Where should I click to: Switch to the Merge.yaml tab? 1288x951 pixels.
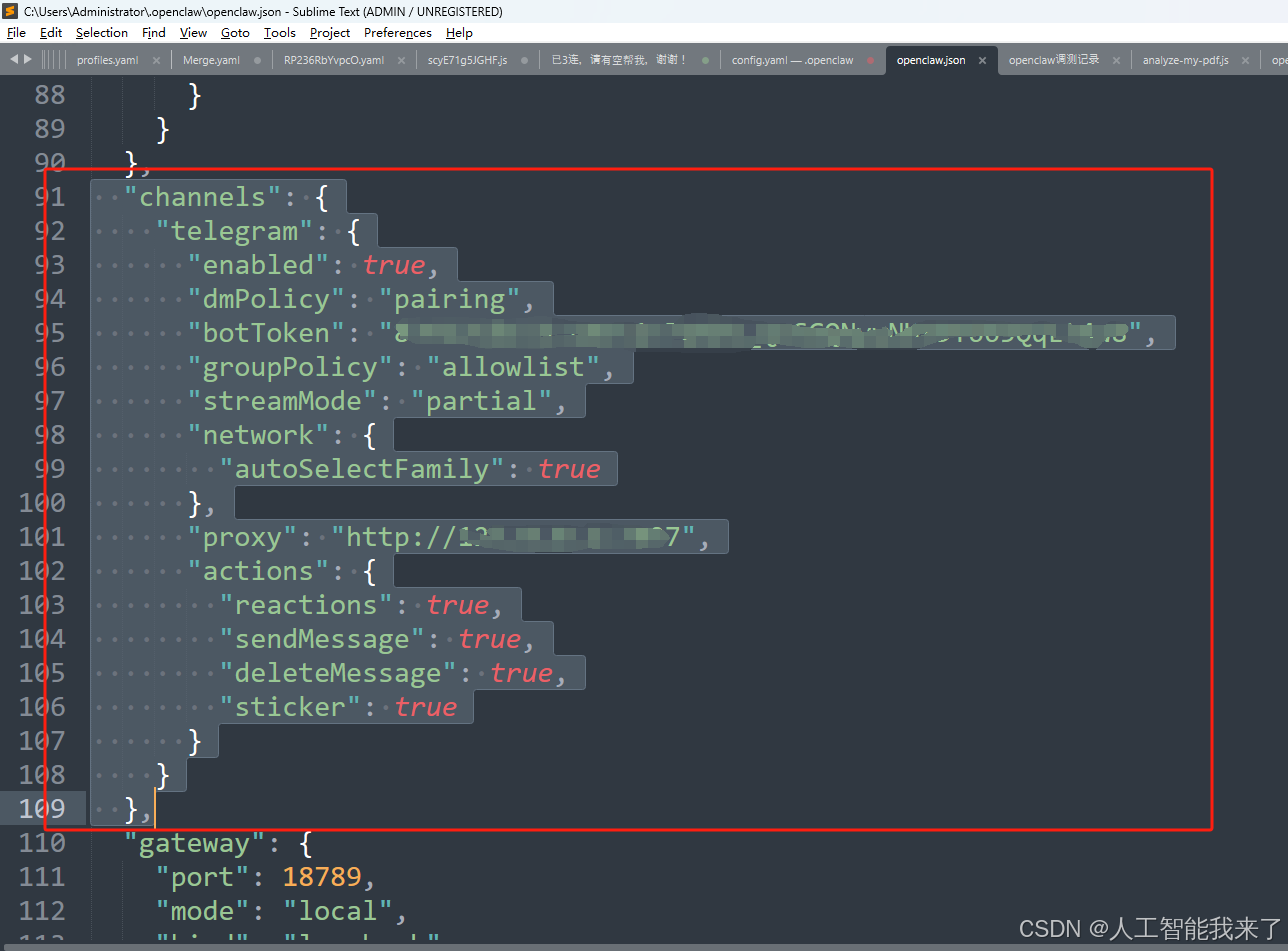coord(211,60)
